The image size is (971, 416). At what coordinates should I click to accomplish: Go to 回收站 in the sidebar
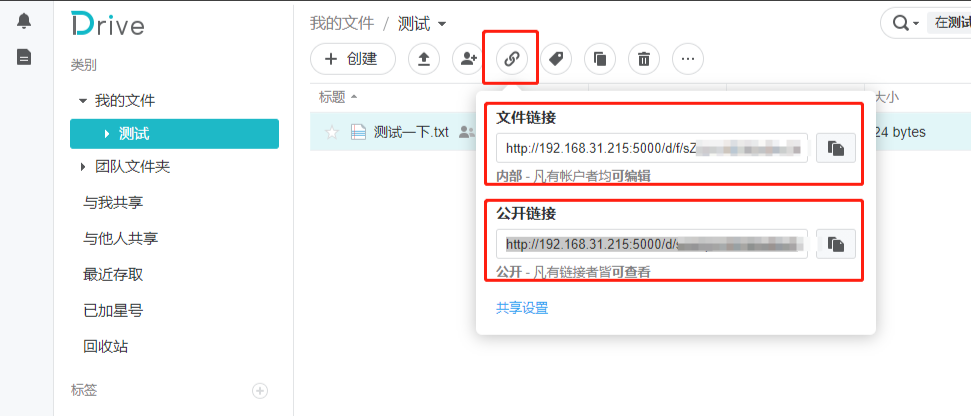[x=105, y=347]
